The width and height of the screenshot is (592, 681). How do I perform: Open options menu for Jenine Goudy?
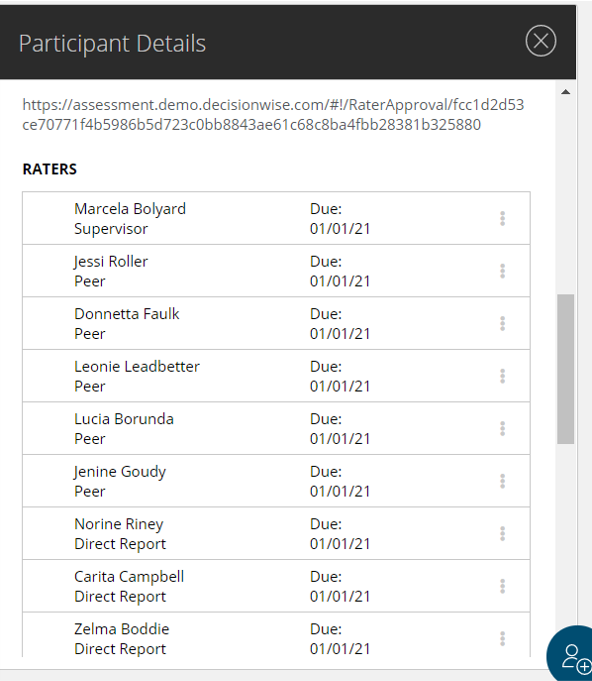pos(503,481)
